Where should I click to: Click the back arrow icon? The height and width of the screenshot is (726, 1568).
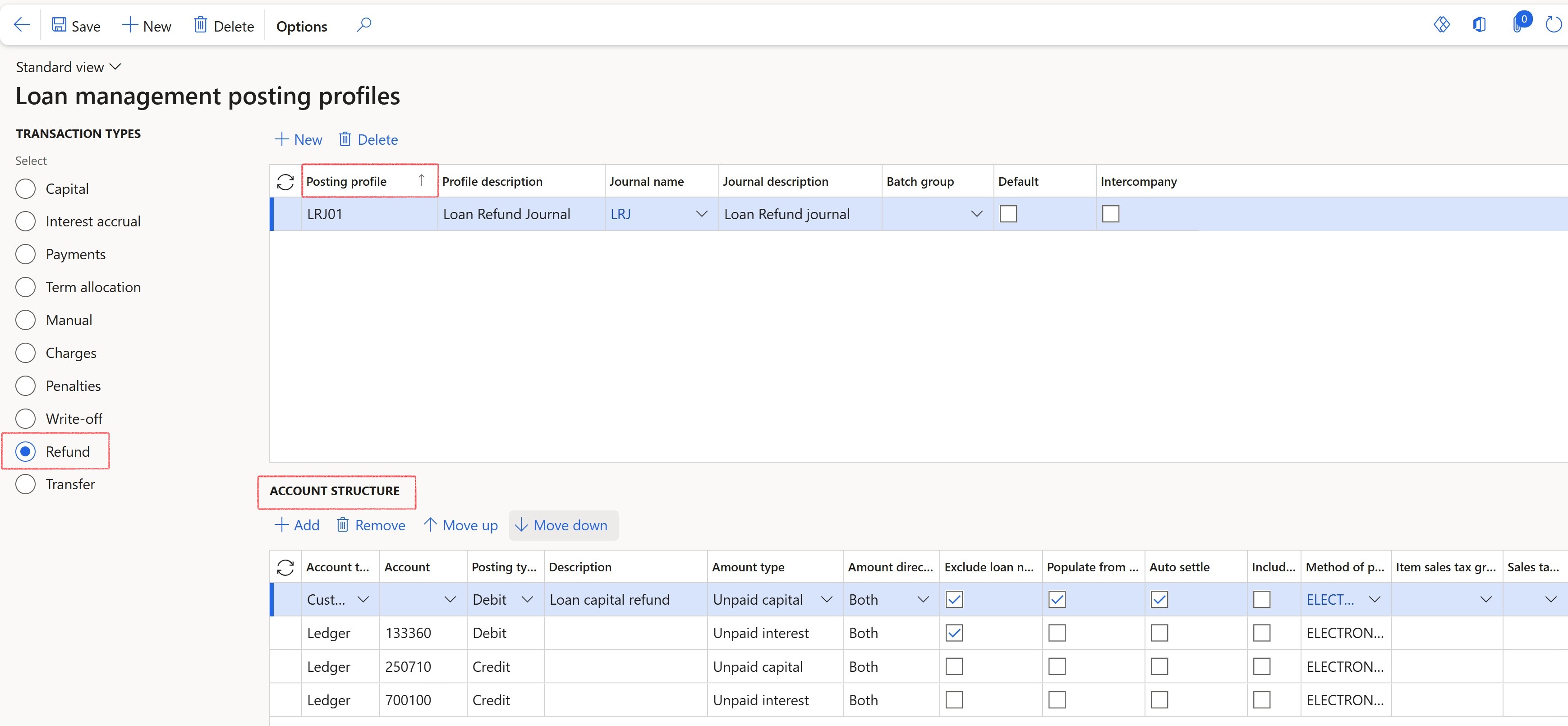[x=22, y=25]
